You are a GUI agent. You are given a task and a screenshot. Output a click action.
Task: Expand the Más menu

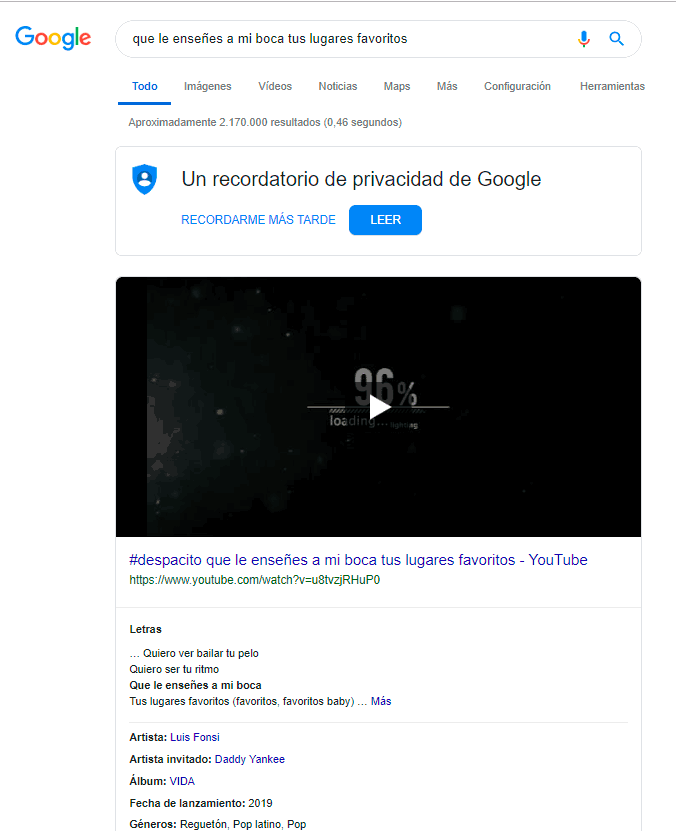tap(447, 86)
